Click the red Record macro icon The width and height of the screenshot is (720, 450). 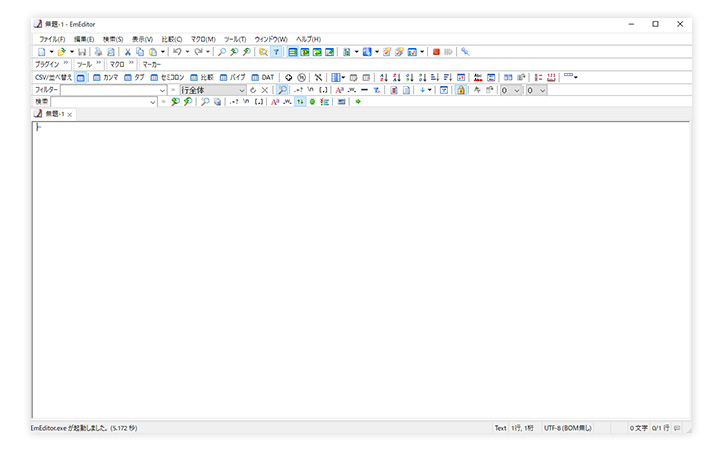(437, 51)
